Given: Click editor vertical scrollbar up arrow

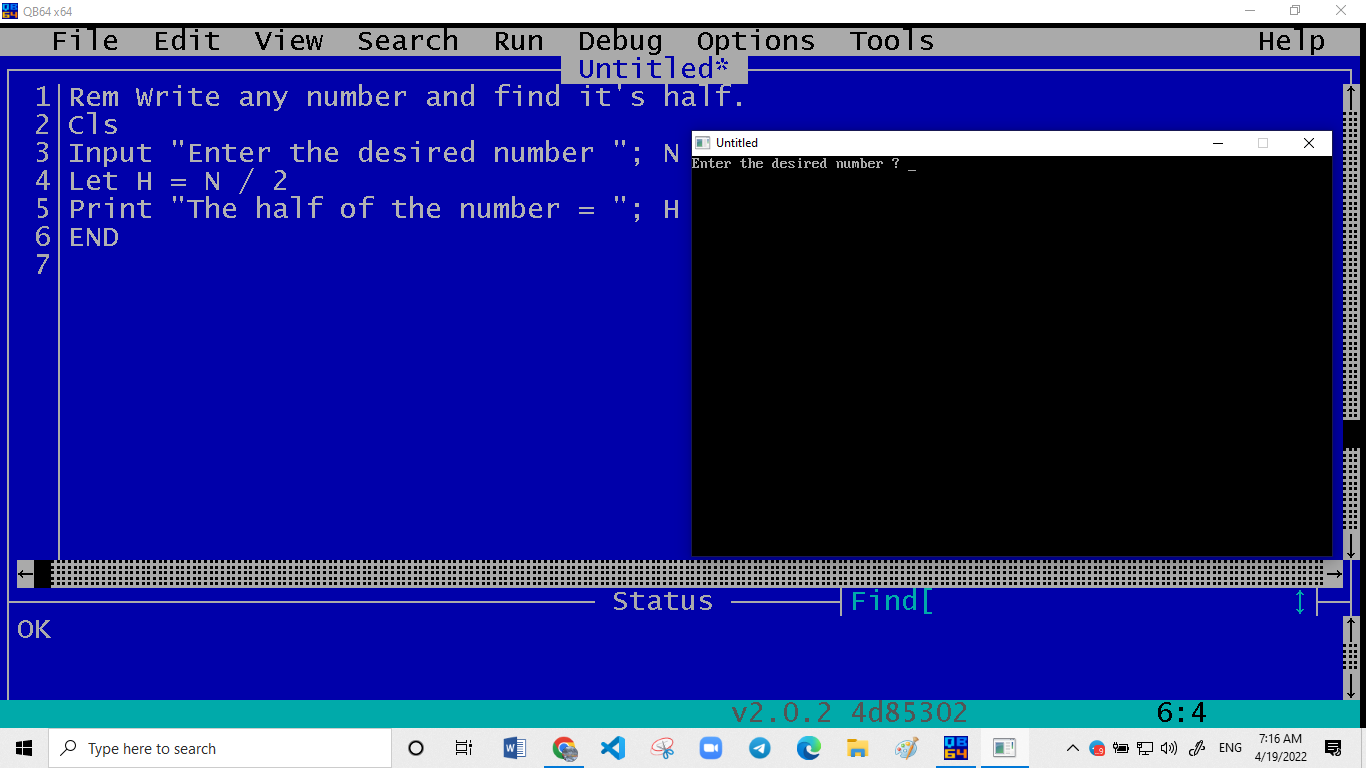Looking at the screenshot, I should coord(1351,97).
